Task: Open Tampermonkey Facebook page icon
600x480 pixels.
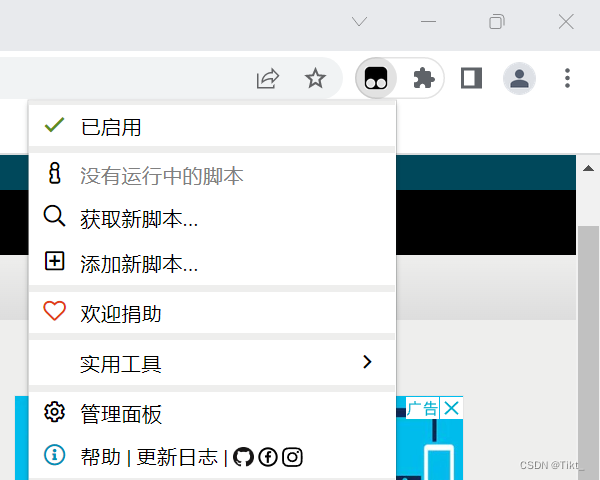Action: [x=268, y=457]
